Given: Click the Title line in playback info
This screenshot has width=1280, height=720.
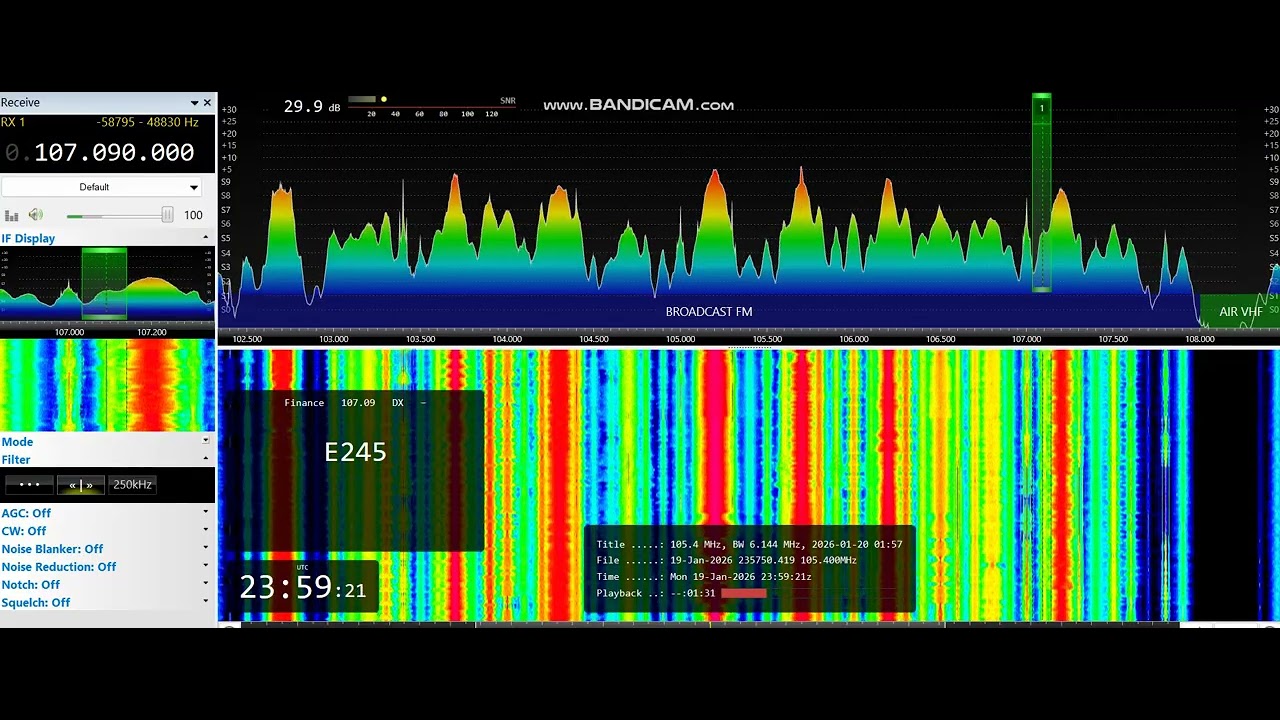Looking at the screenshot, I should (x=749, y=545).
